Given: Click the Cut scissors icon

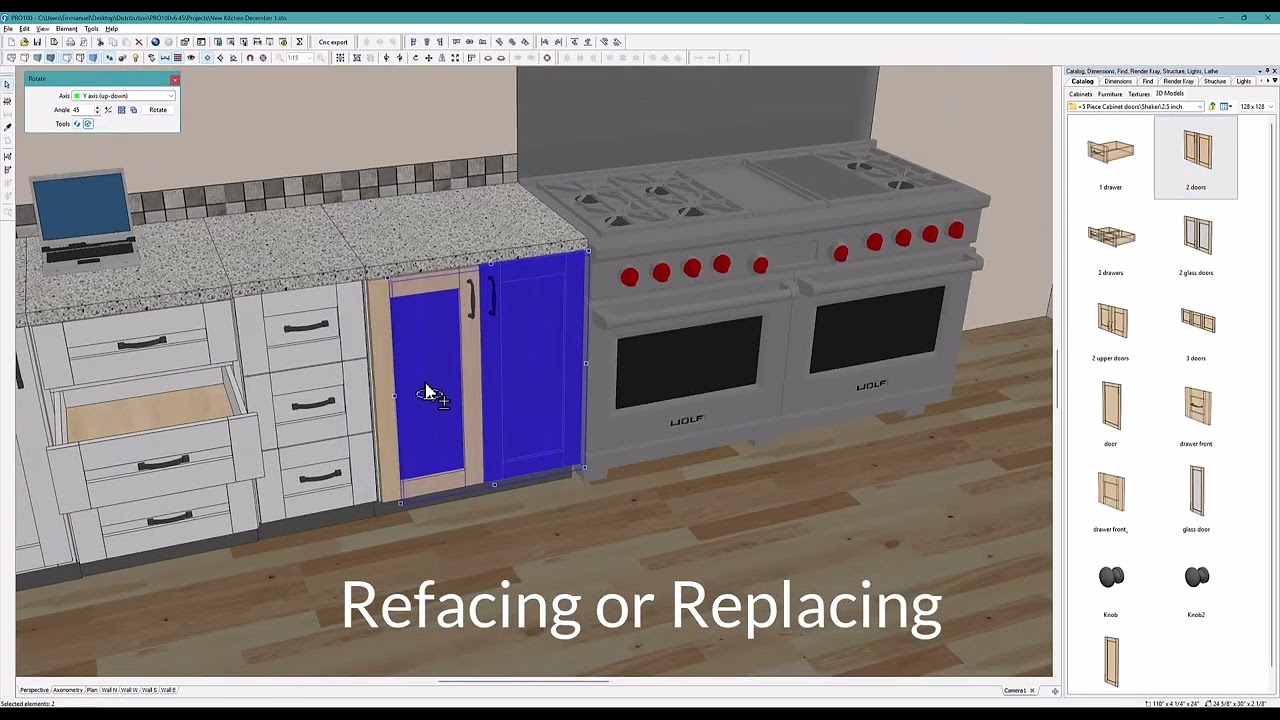Looking at the screenshot, I should (100, 42).
